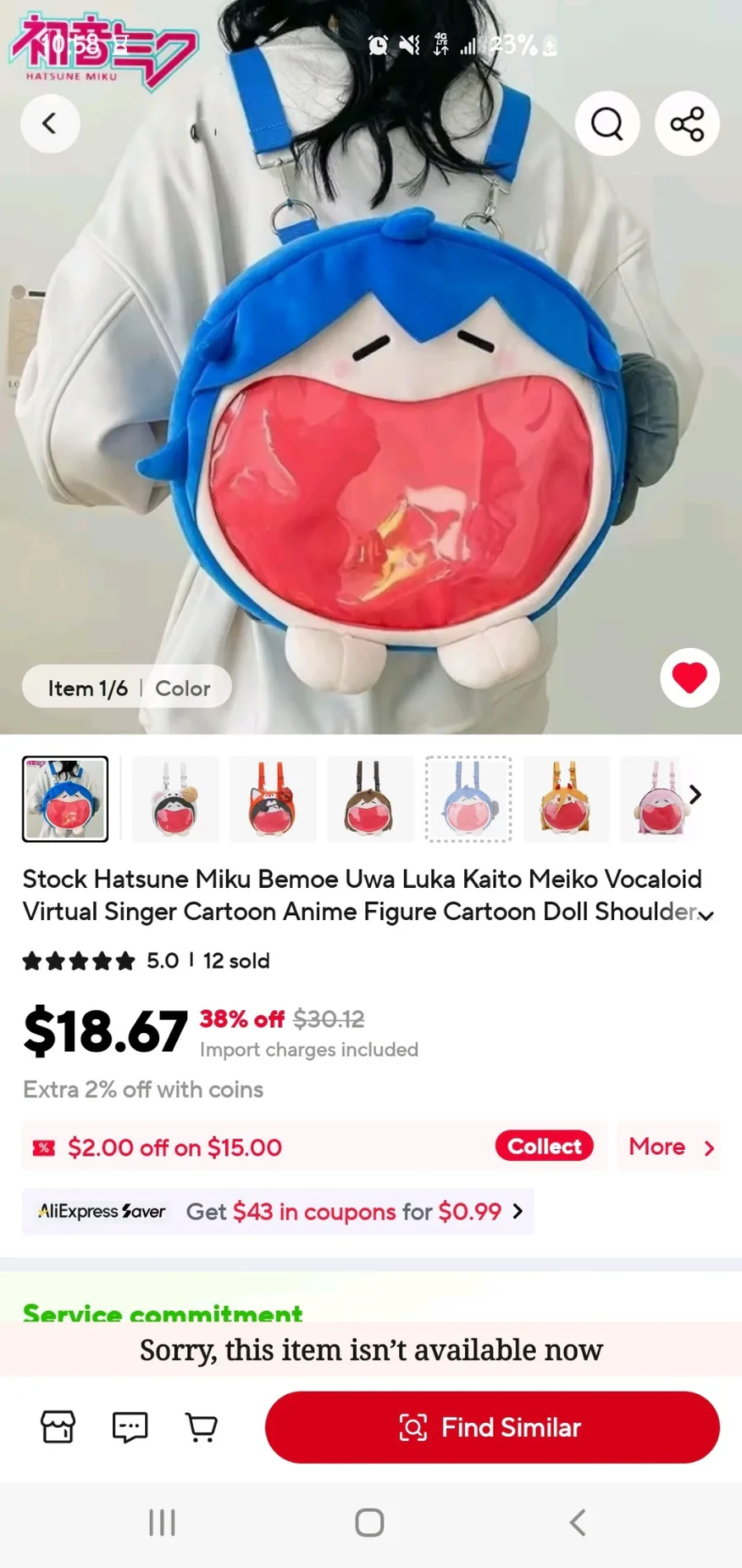
Task: Tap Find Similar button
Action: (492, 1427)
